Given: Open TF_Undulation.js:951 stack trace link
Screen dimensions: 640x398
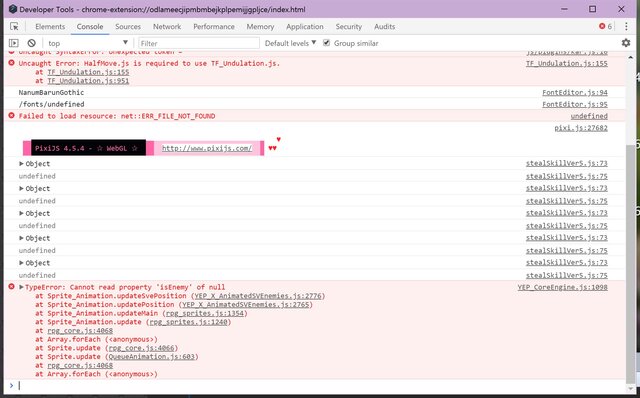Looking at the screenshot, I should tap(88, 80).
